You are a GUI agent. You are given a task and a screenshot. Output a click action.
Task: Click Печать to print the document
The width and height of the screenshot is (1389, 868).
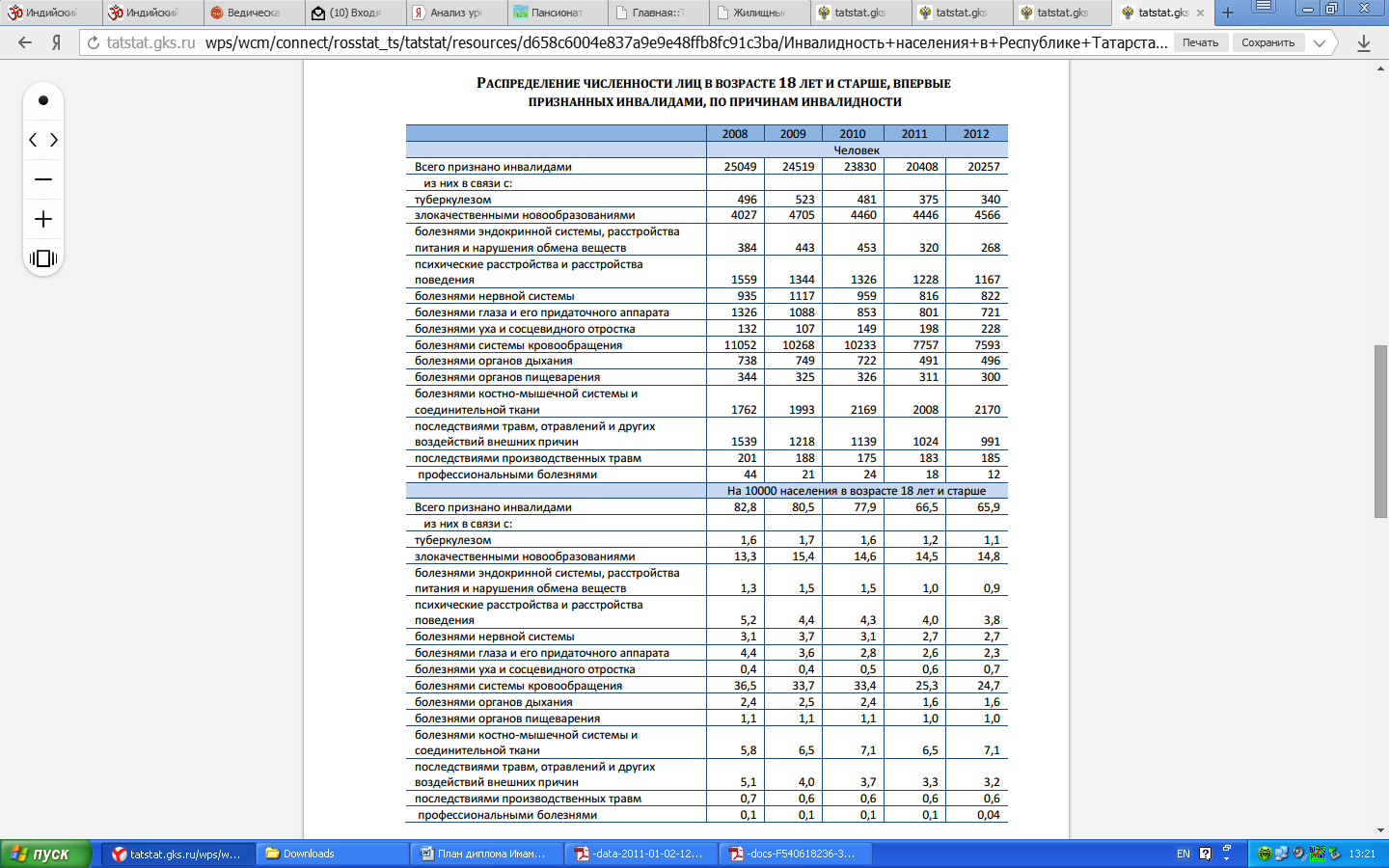tap(1201, 42)
